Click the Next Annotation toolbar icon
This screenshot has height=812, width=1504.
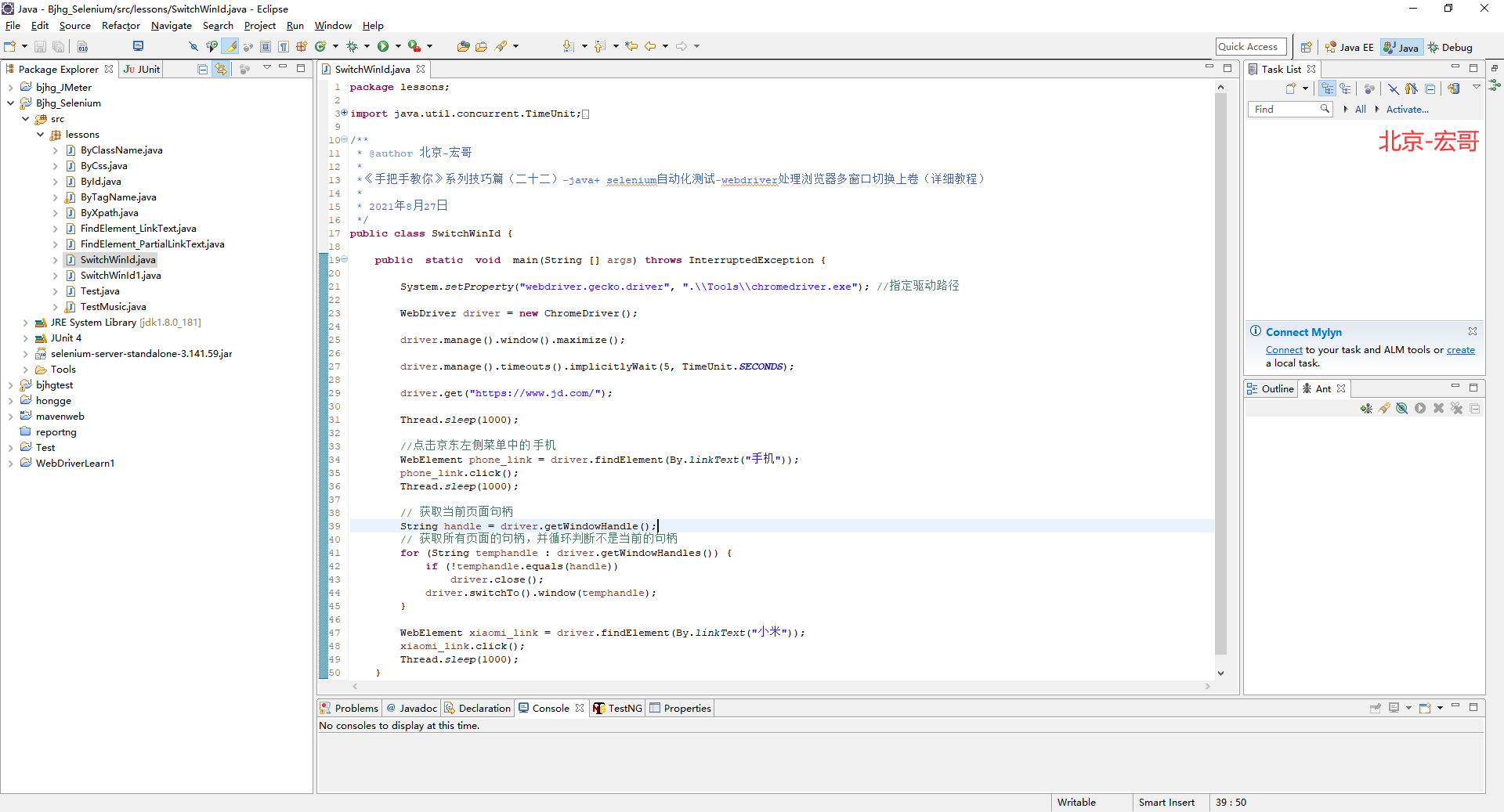pos(569,47)
